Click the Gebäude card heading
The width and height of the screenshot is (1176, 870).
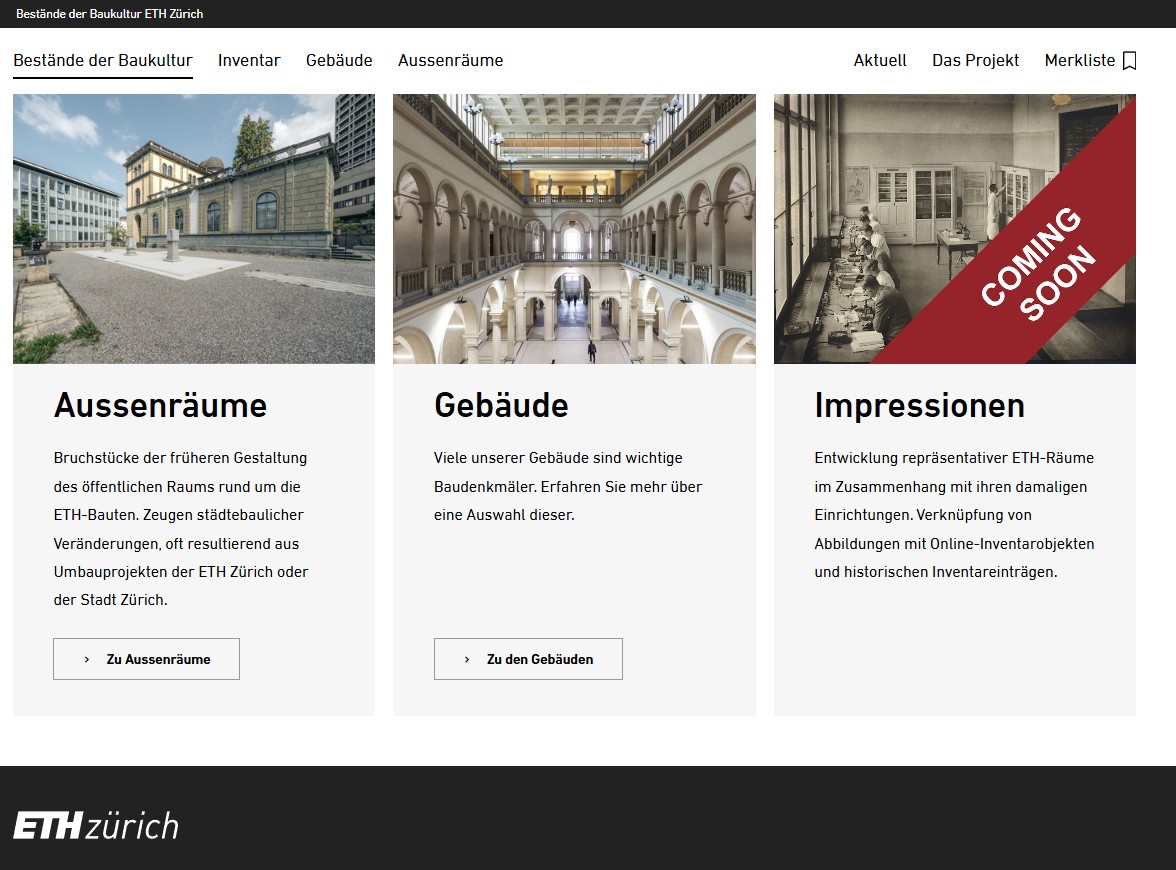(501, 405)
